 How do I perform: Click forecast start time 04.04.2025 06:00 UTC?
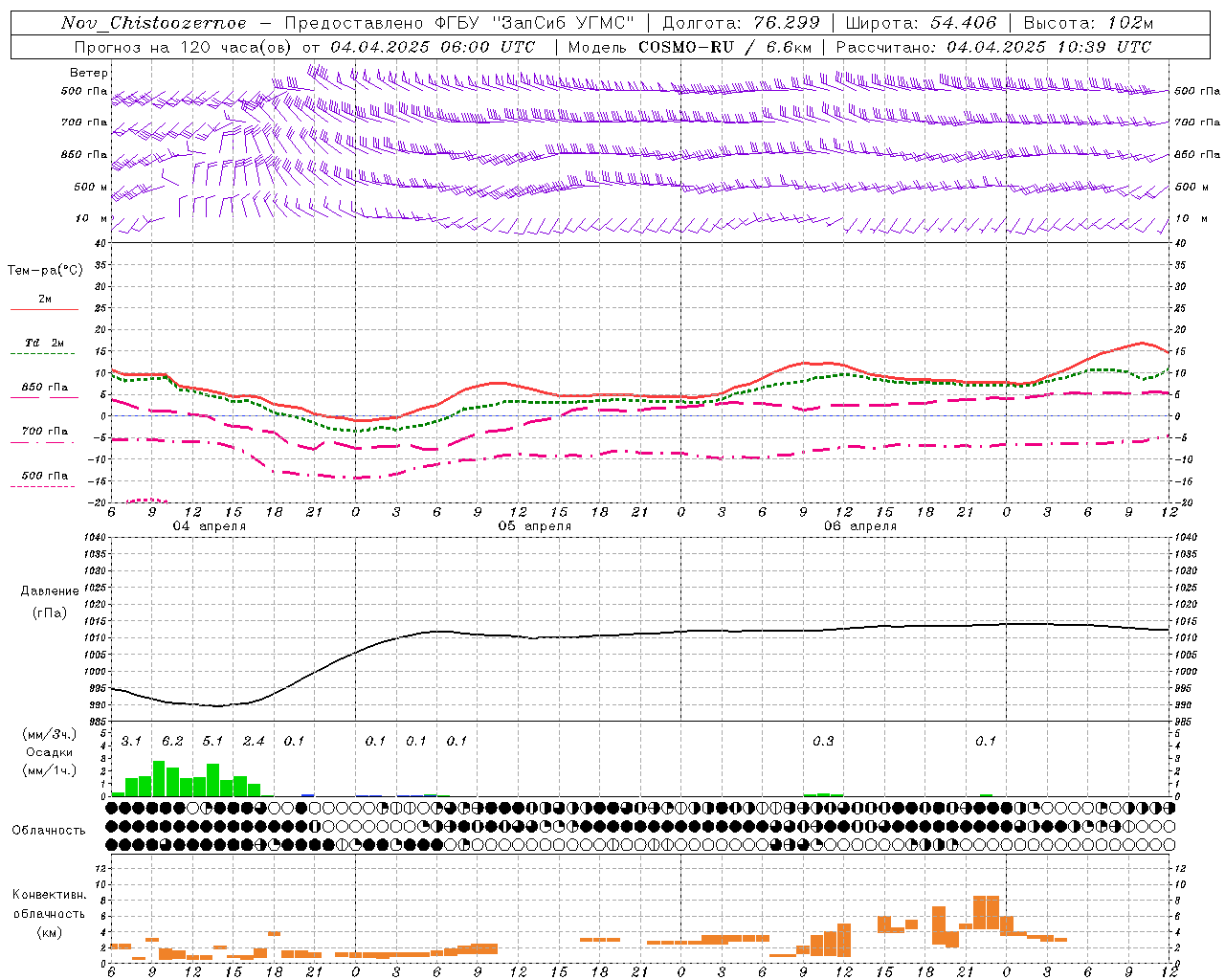click(433, 47)
